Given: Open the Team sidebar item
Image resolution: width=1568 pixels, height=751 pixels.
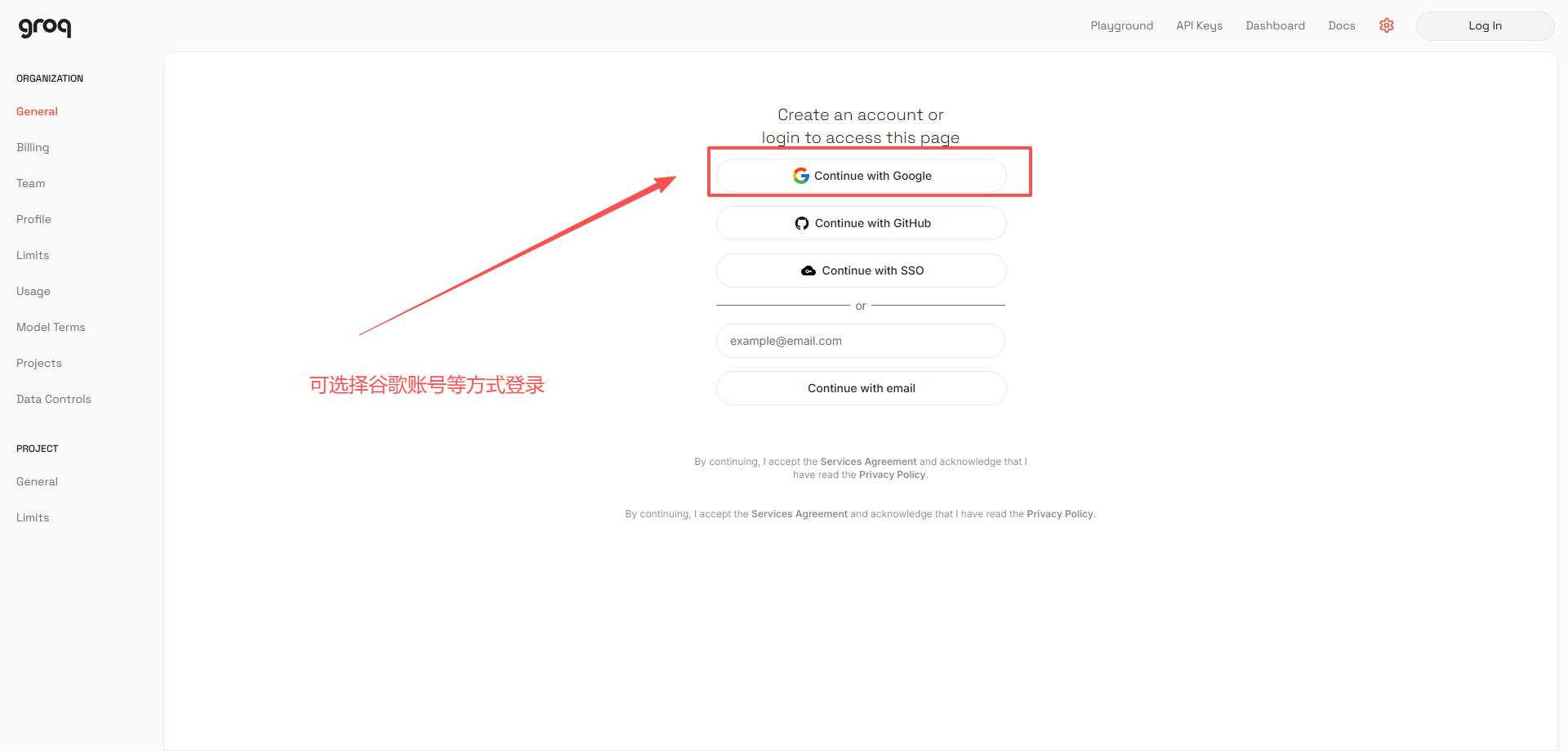Looking at the screenshot, I should point(30,183).
